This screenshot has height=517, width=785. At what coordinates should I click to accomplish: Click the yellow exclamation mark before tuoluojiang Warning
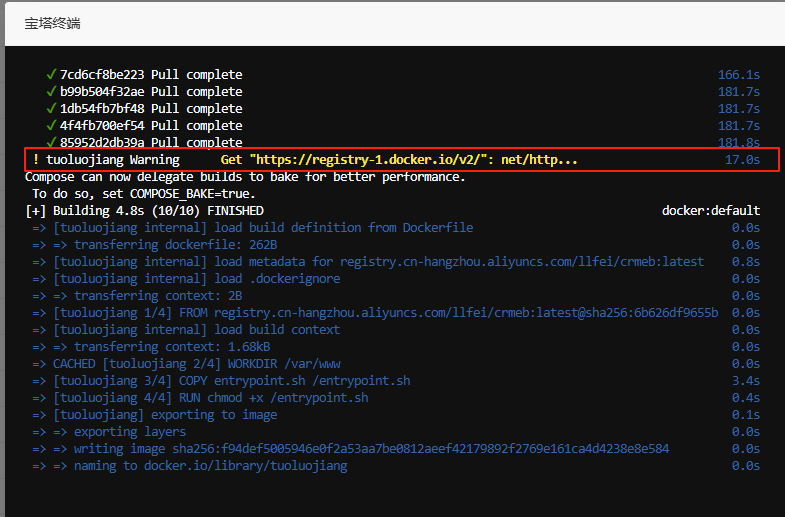[36, 160]
